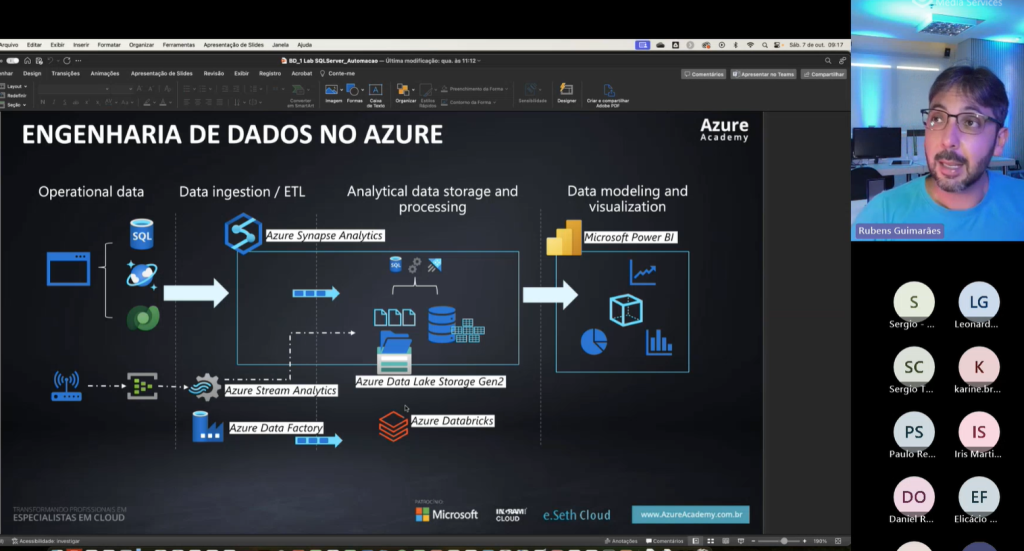Click the Imagem (picture) icon in ribbon
Image resolution: width=1024 pixels, height=551 pixels.
pos(333,91)
